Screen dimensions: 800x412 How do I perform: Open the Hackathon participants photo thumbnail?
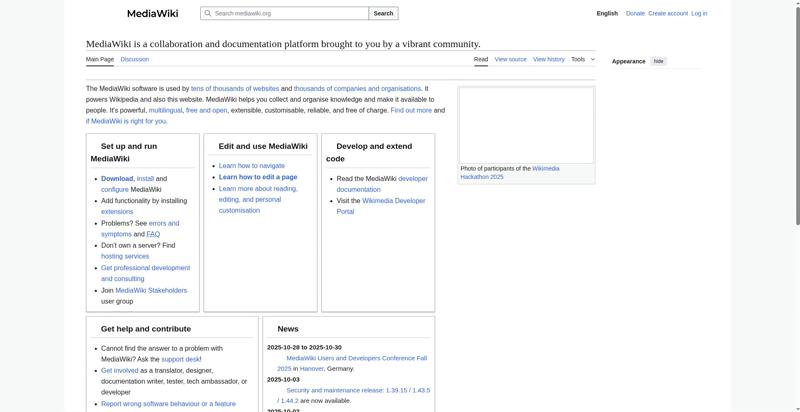(x=526, y=125)
